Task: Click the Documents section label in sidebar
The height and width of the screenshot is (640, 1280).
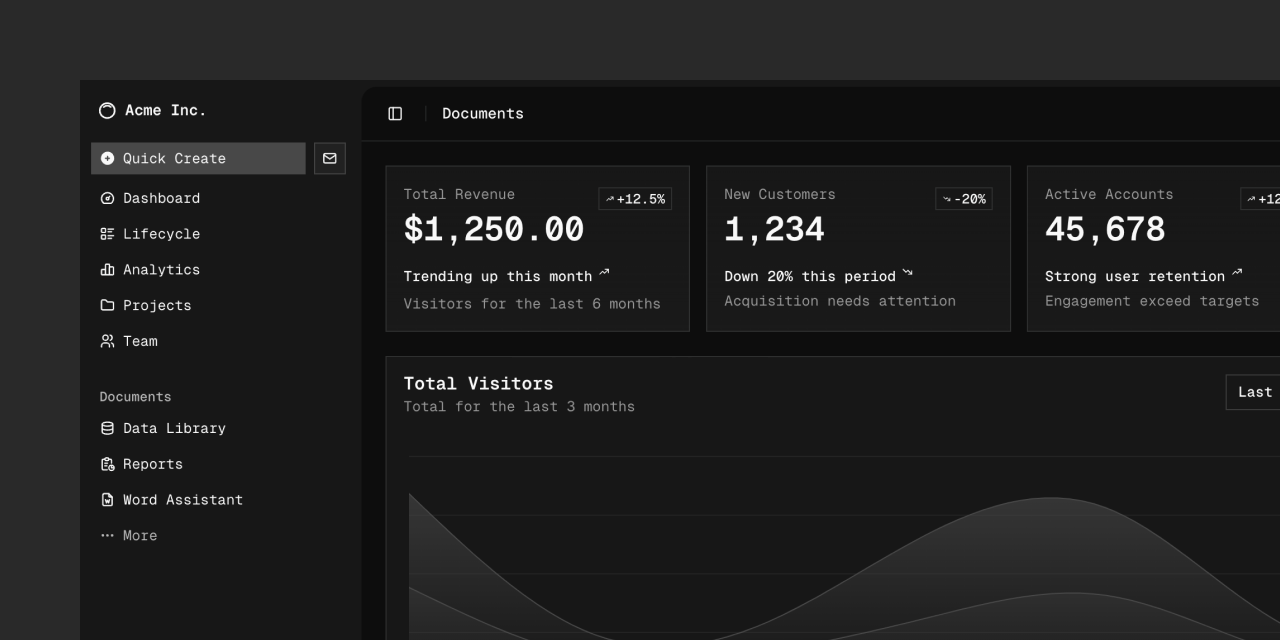Action: click(x=135, y=397)
